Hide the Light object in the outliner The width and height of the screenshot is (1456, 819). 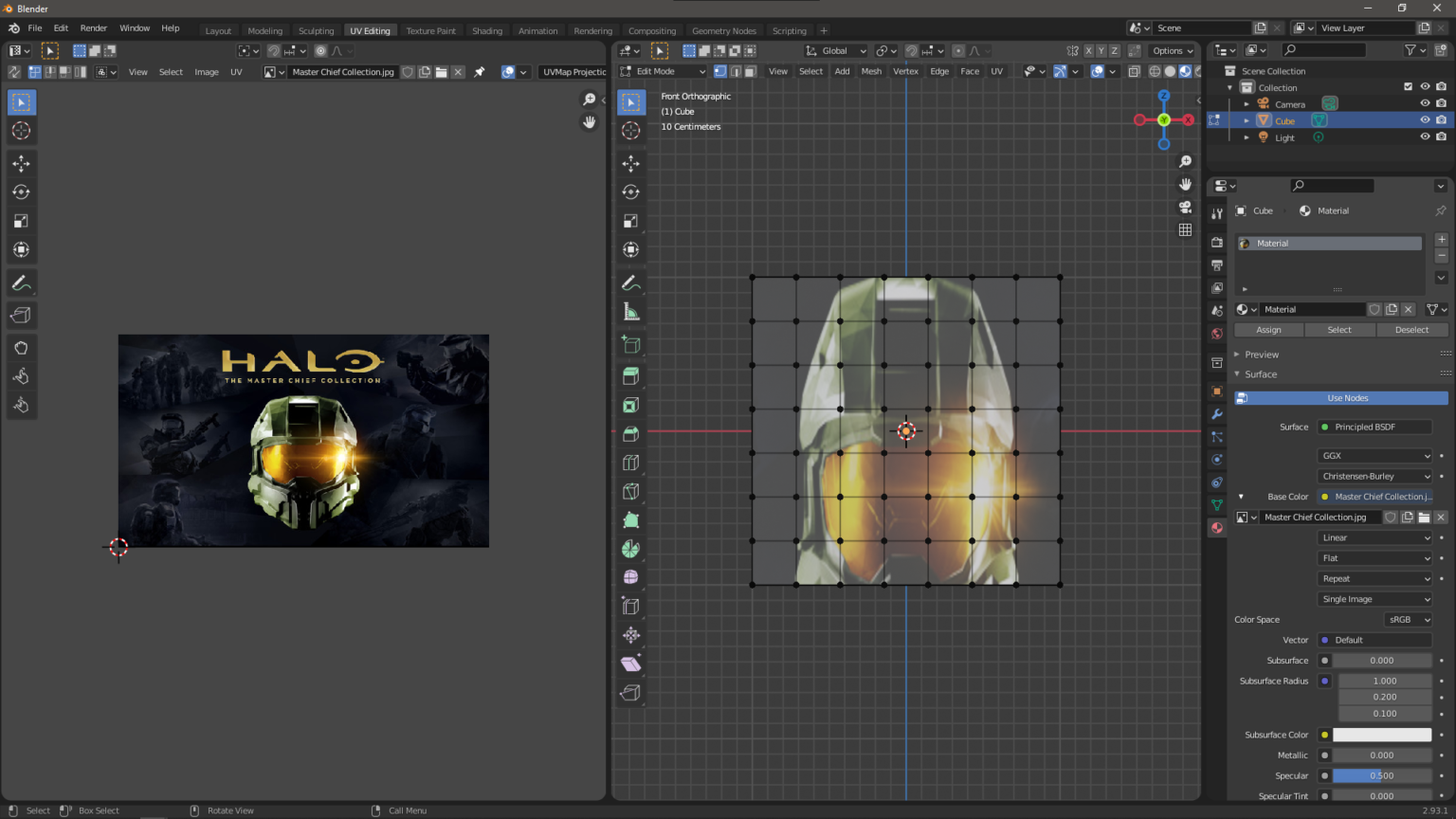point(1425,136)
